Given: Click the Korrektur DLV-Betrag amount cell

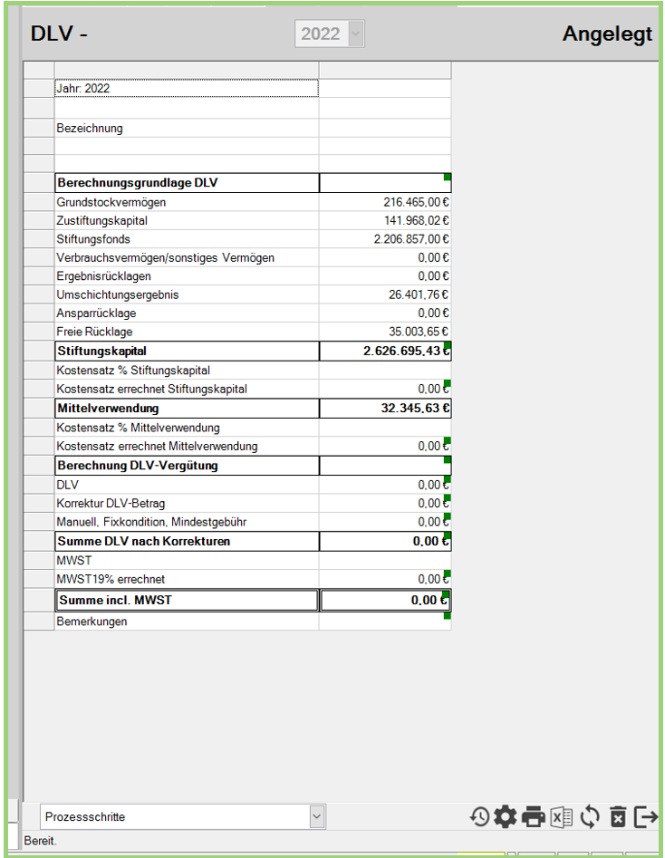Looking at the screenshot, I should (385, 503).
